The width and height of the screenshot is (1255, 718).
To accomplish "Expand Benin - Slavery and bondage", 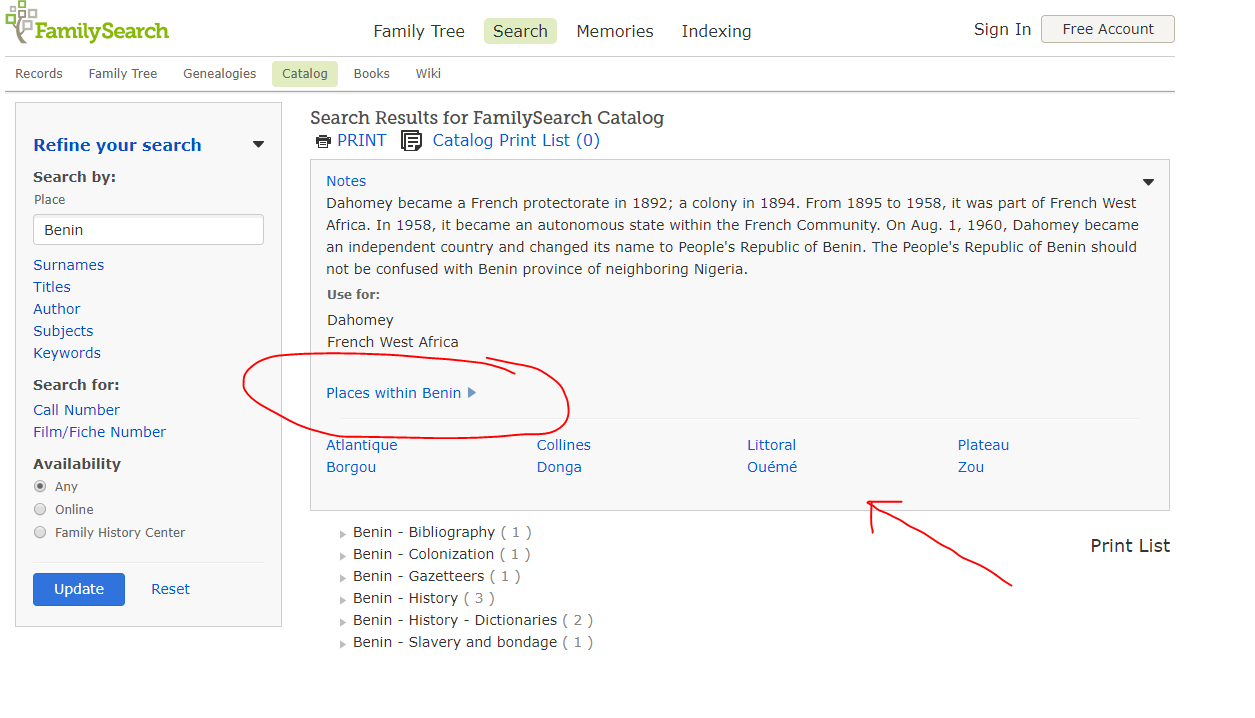I will (343, 644).
